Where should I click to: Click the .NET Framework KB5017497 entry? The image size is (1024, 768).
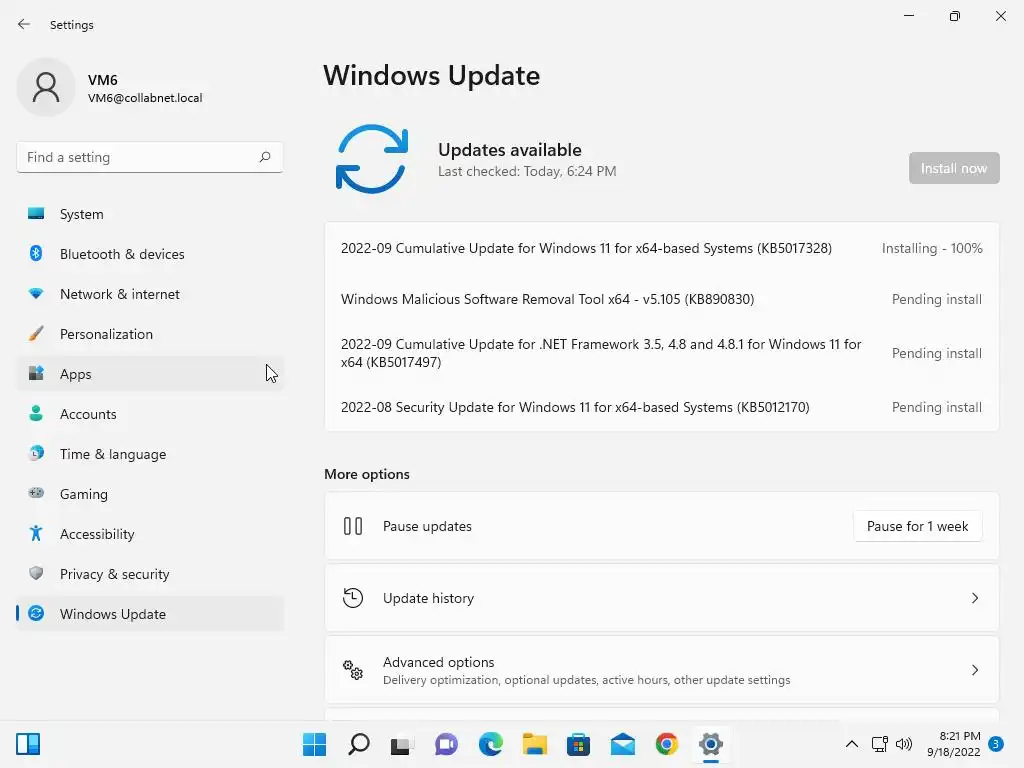[601, 353]
